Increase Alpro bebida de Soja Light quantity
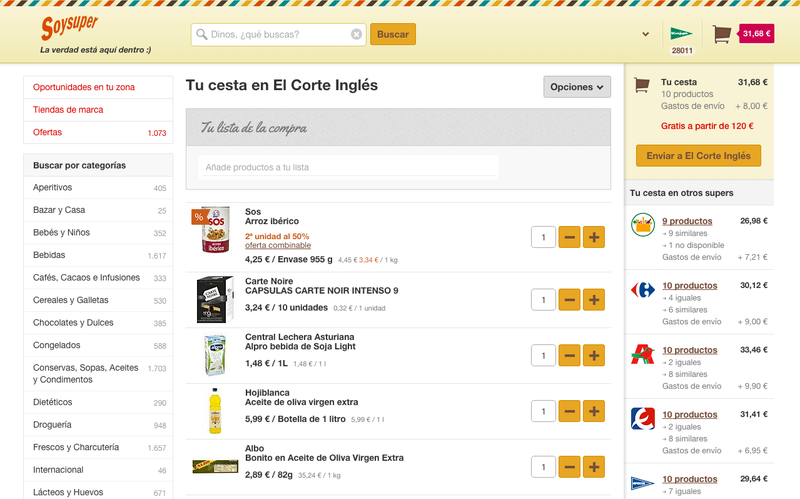Viewport: 800px width, 499px height. tap(594, 356)
